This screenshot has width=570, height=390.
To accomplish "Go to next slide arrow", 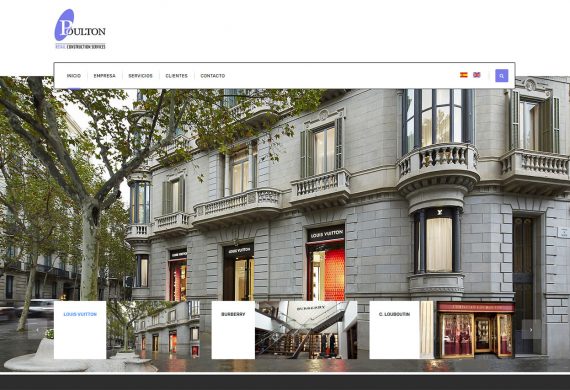I will click(531, 330).
